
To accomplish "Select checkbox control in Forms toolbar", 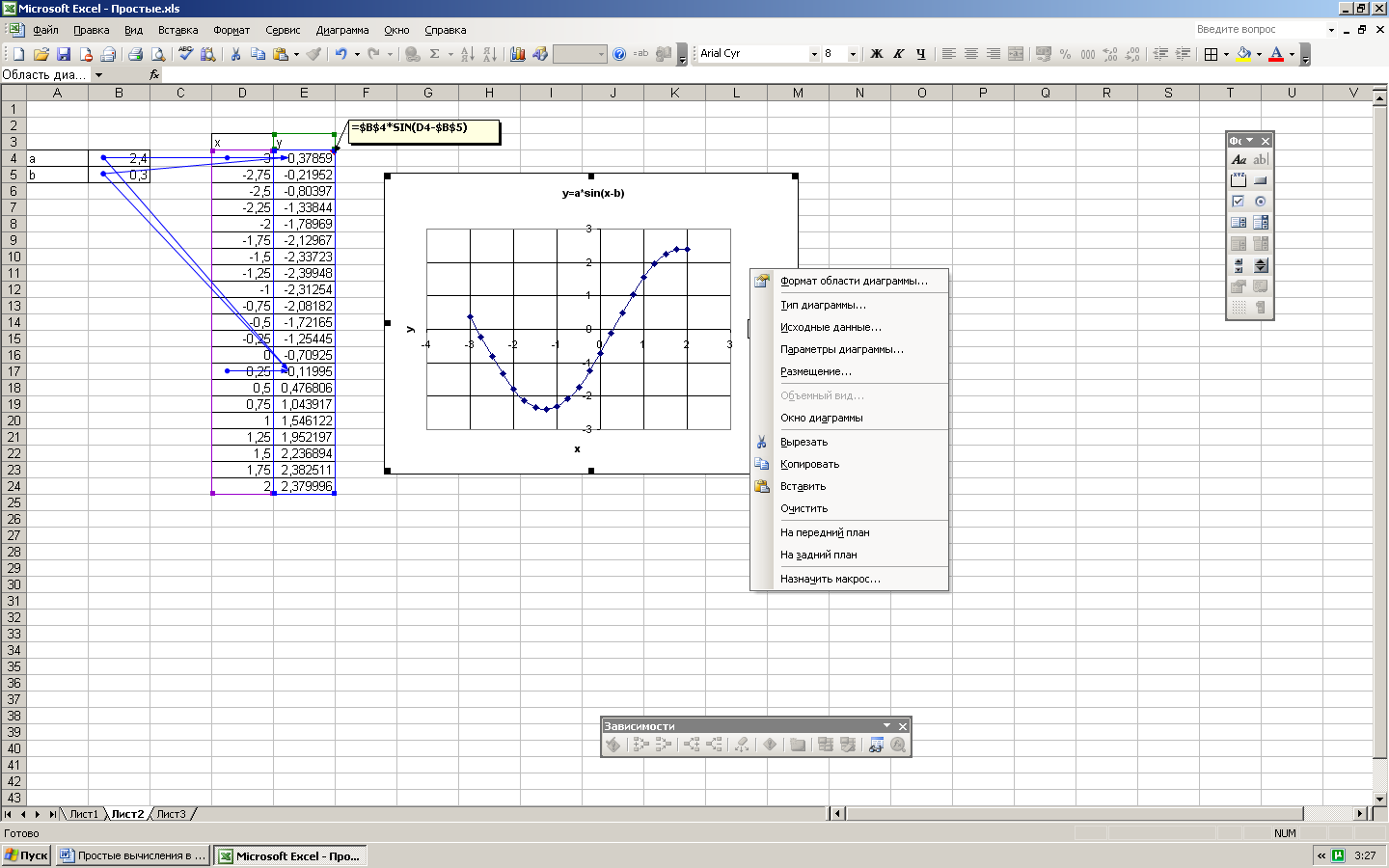I will tap(1239, 202).
